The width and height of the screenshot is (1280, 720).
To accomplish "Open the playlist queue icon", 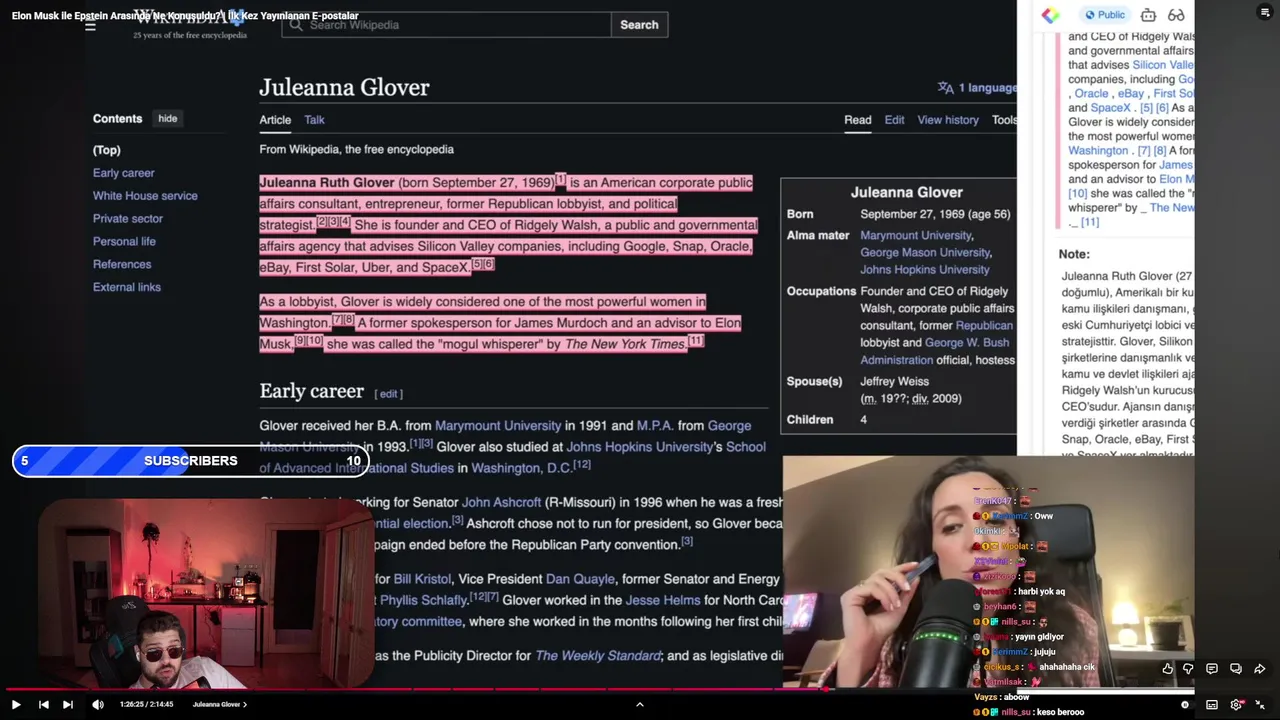I will pyautogui.click(x=1264, y=12).
